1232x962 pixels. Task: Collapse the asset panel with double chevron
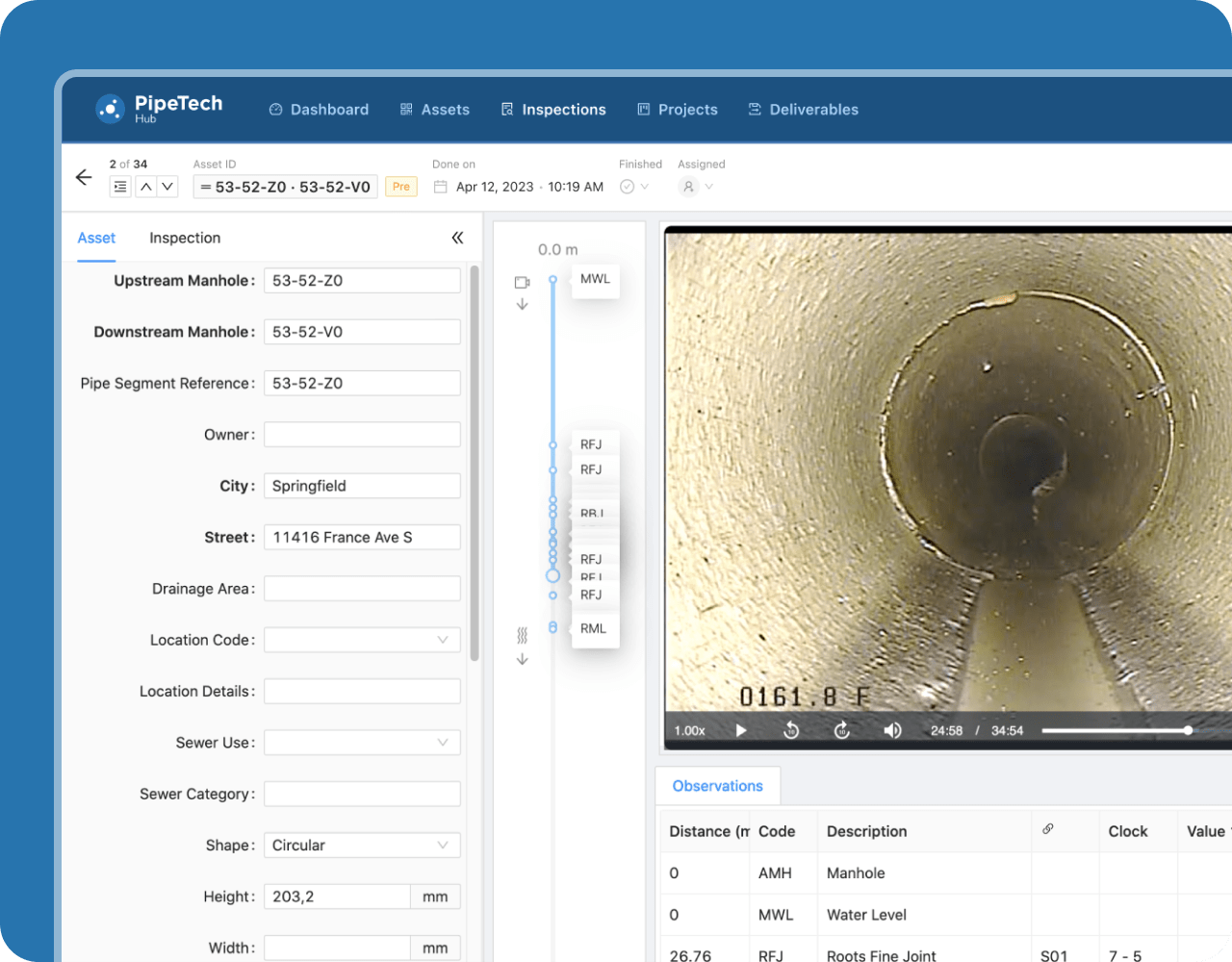[457, 238]
